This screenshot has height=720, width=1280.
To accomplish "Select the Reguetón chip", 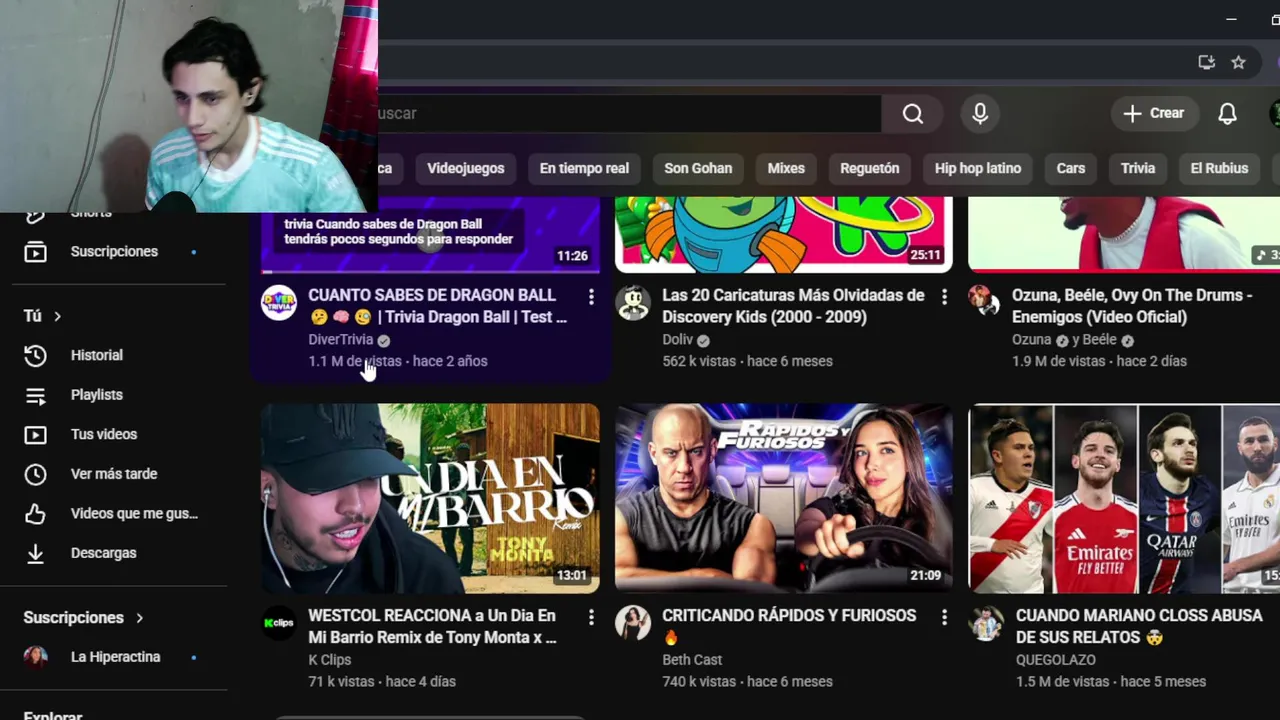I will tap(870, 168).
